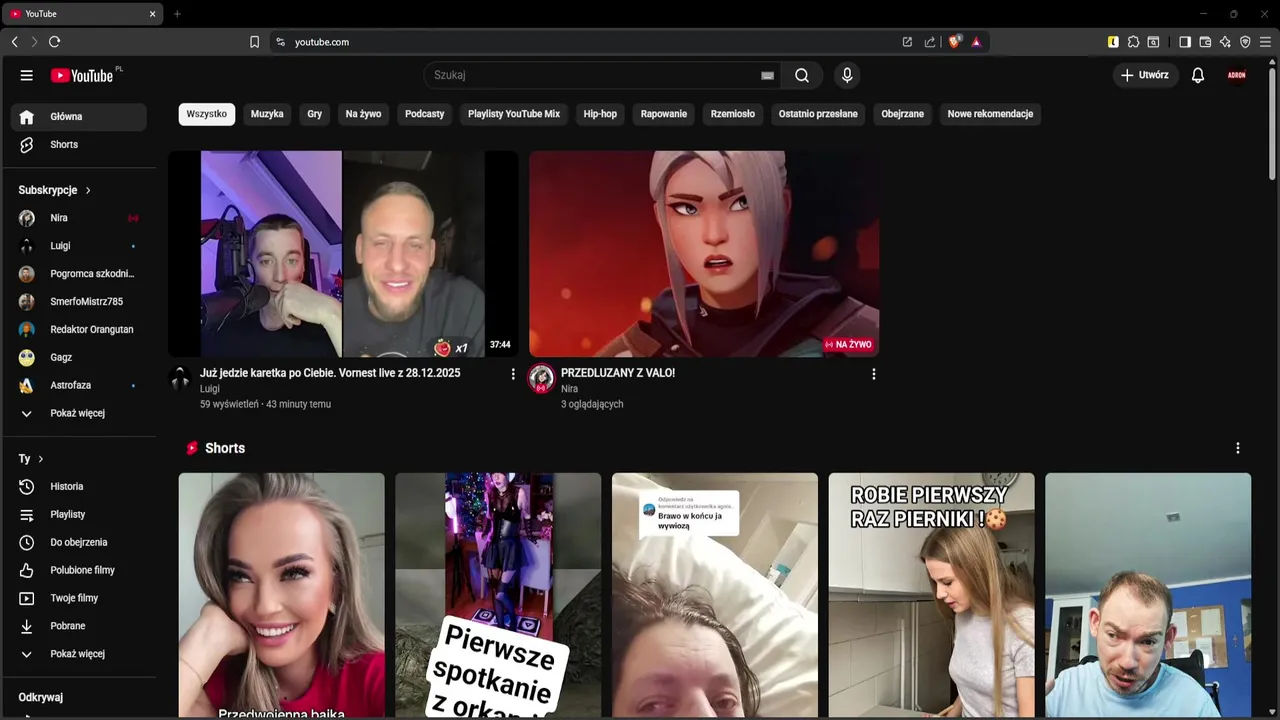The height and width of the screenshot is (720, 1280).
Task: Open Brave VPN shield icon
Action: pos(1245,42)
